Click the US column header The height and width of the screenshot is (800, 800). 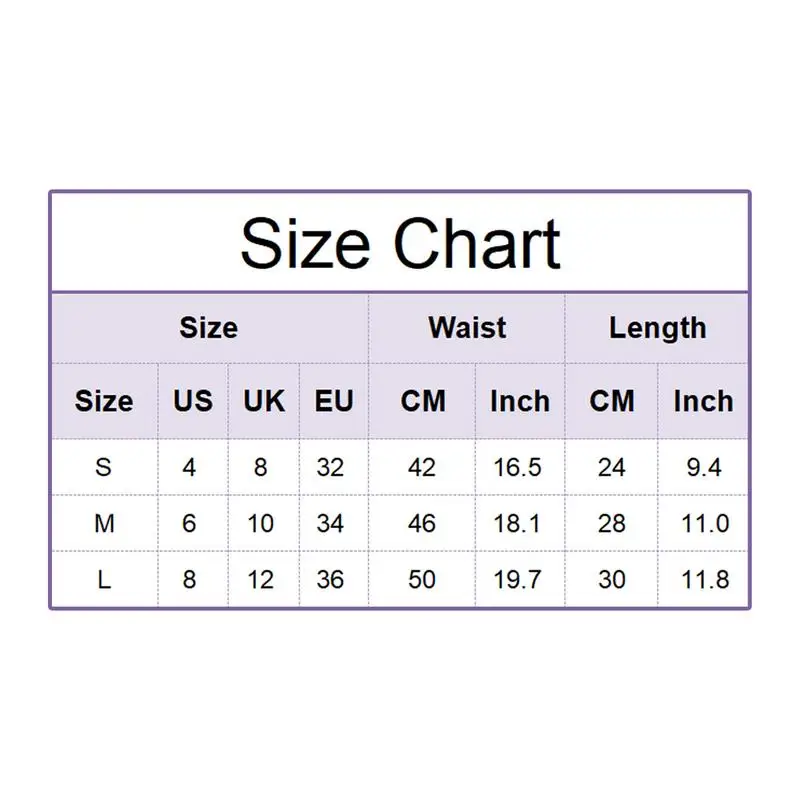click(x=193, y=401)
